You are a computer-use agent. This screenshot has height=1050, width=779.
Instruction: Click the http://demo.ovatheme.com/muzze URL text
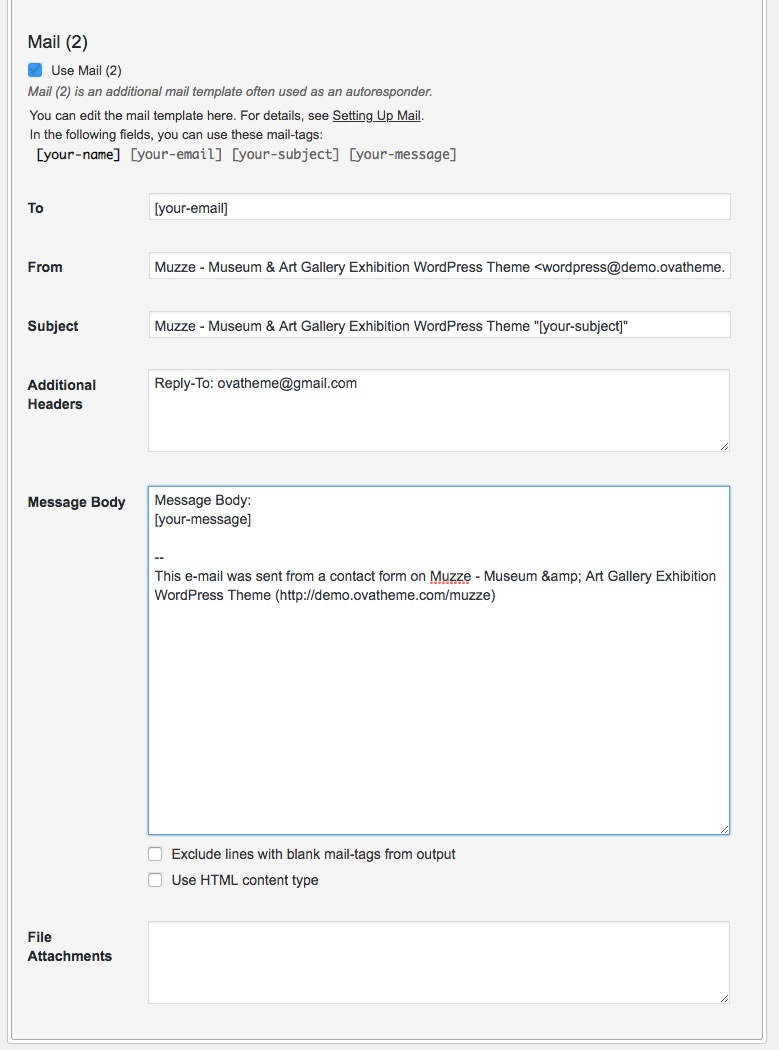(x=385, y=595)
